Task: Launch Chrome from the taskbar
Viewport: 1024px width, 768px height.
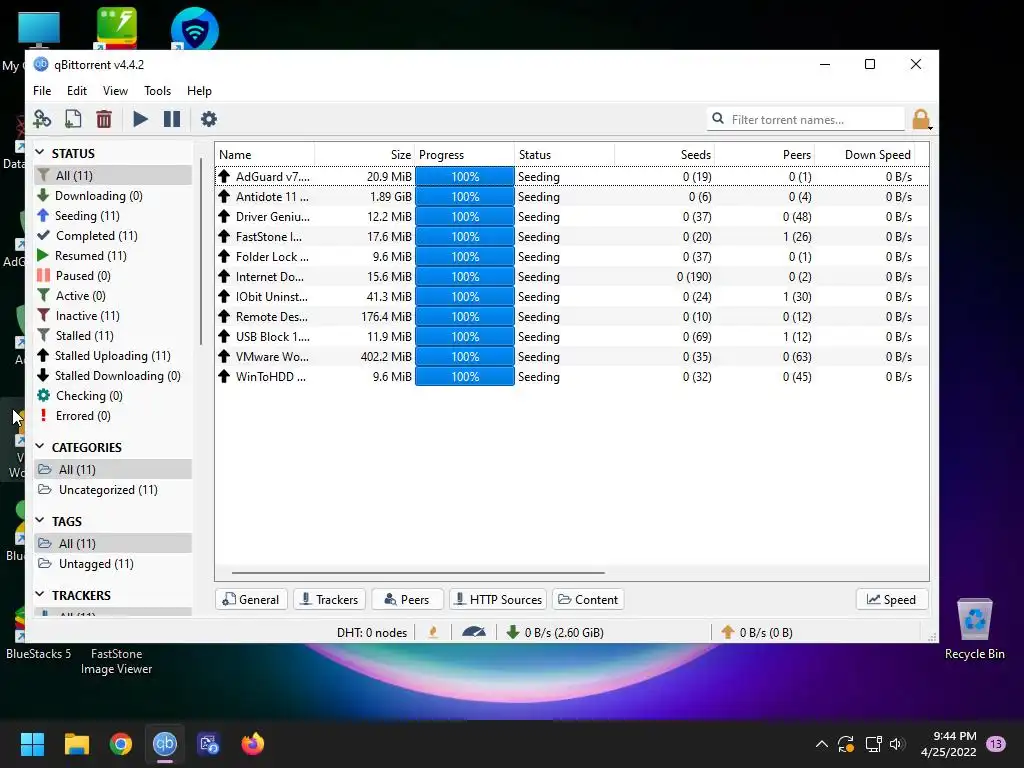Action: click(x=121, y=744)
